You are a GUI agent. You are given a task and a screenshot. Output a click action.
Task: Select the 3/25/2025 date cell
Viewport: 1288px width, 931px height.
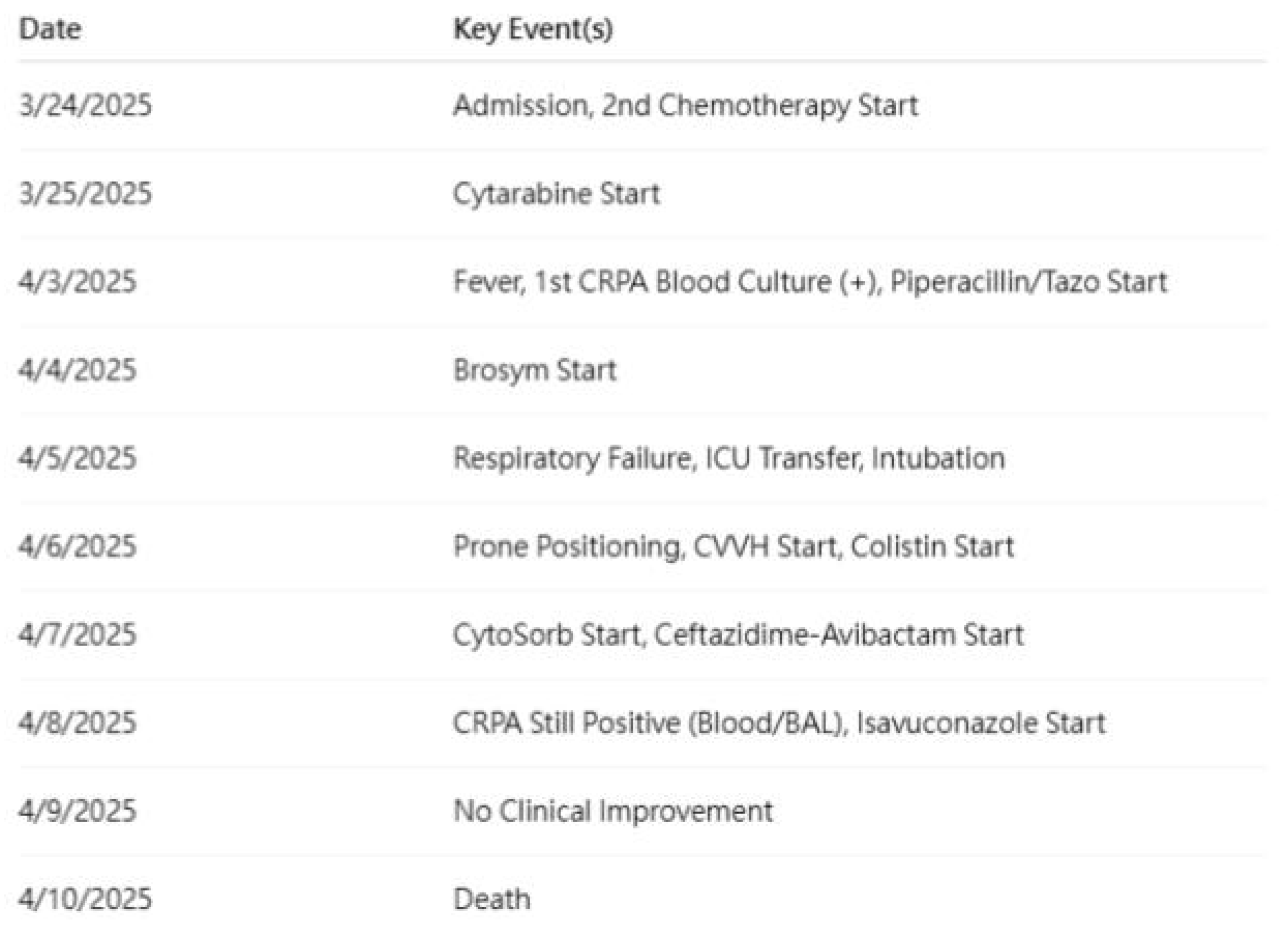pyautogui.click(x=85, y=194)
